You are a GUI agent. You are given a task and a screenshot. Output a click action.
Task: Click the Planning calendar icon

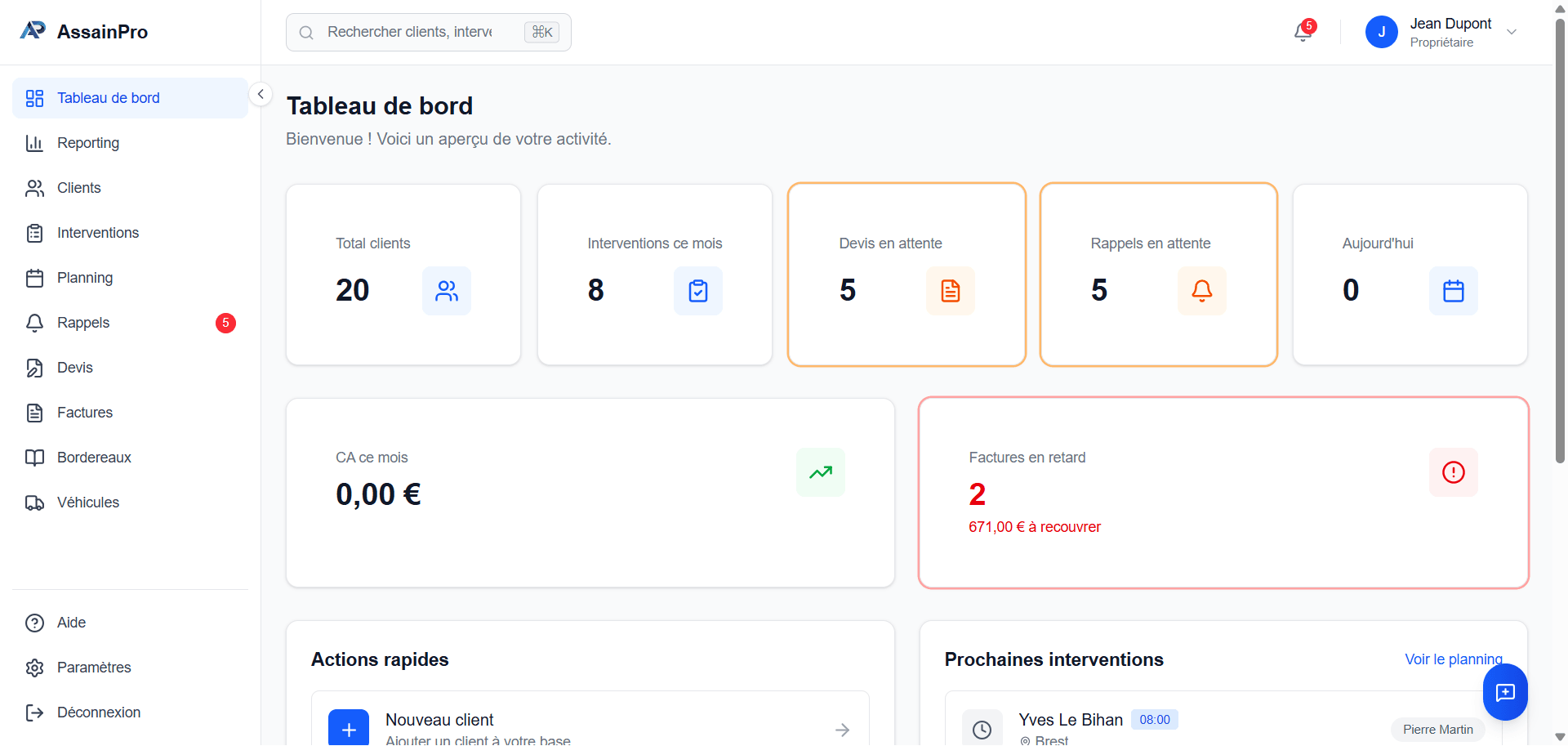(x=34, y=278)
